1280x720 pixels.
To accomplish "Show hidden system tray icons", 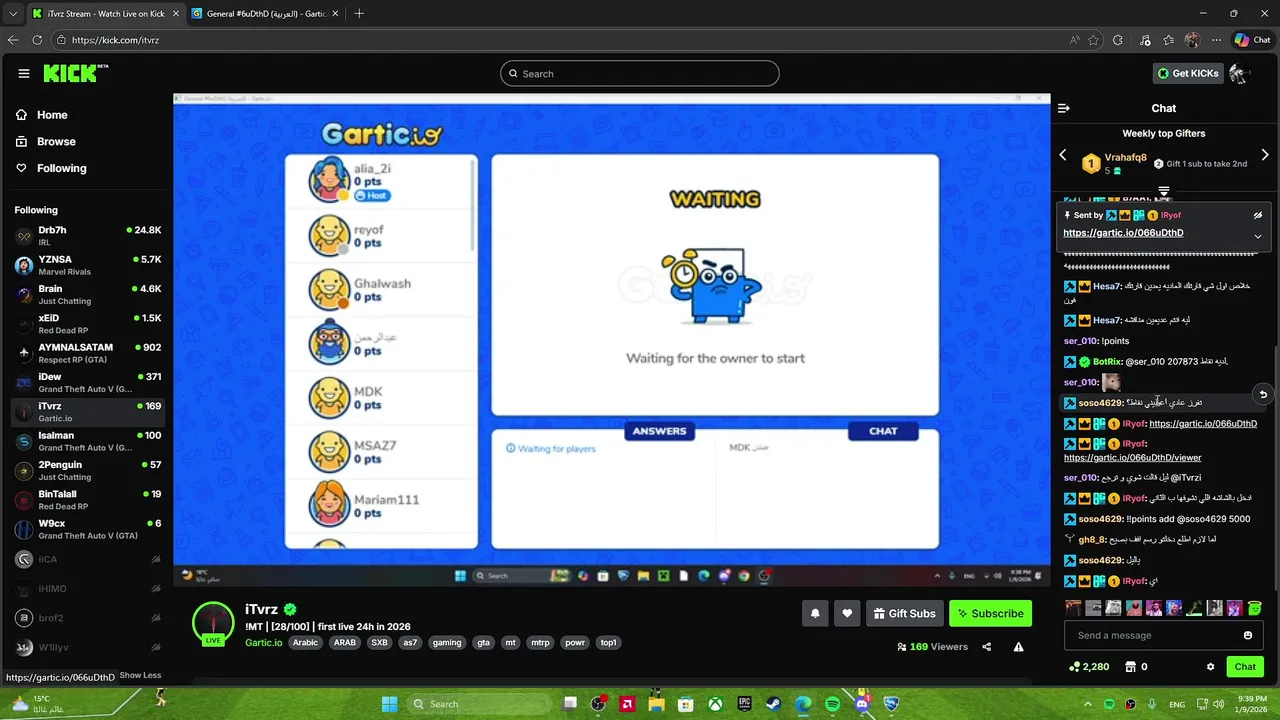I will coord(1088,704).
